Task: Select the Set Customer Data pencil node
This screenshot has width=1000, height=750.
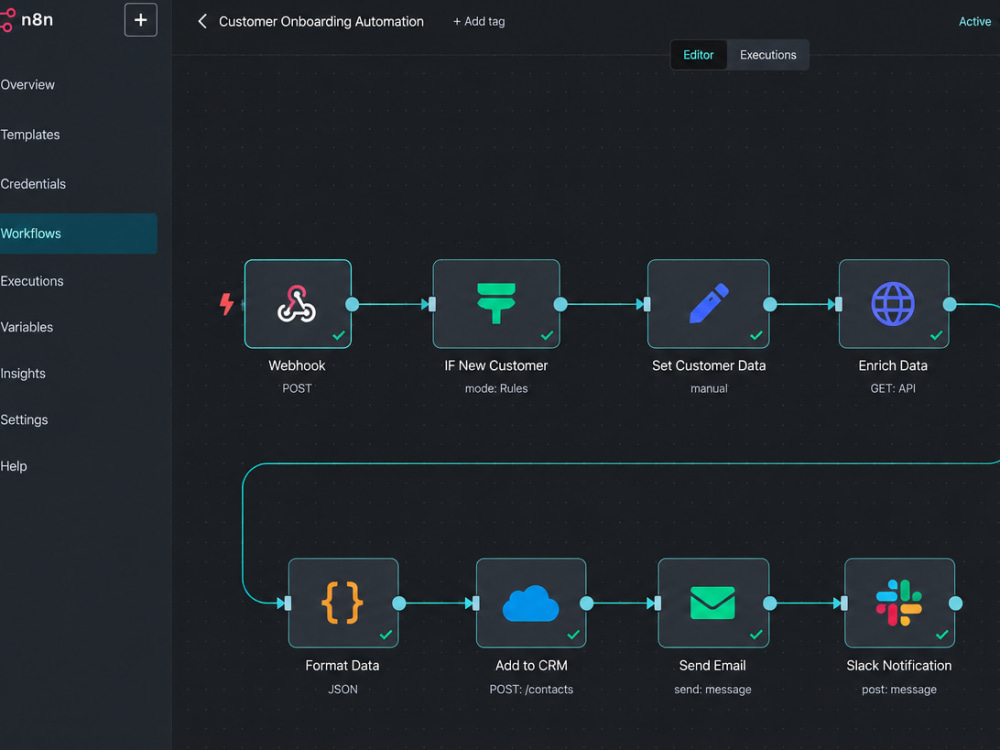Action: coord(708,304)
